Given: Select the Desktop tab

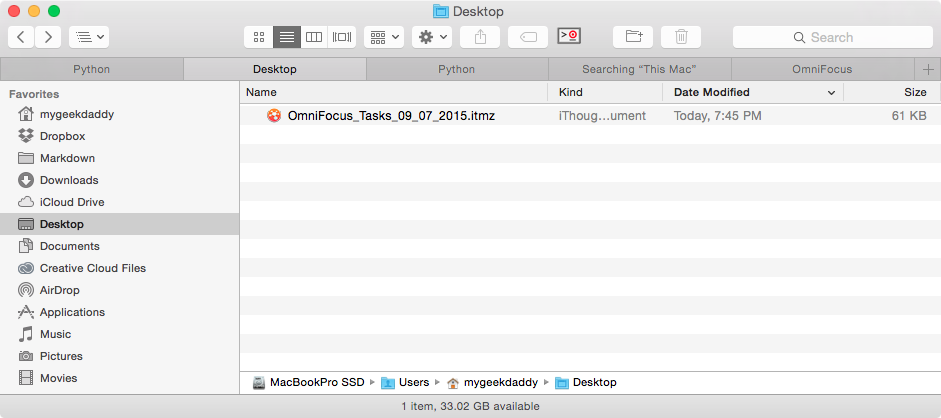Looking at the screenshot, I should tap(274, 69).
